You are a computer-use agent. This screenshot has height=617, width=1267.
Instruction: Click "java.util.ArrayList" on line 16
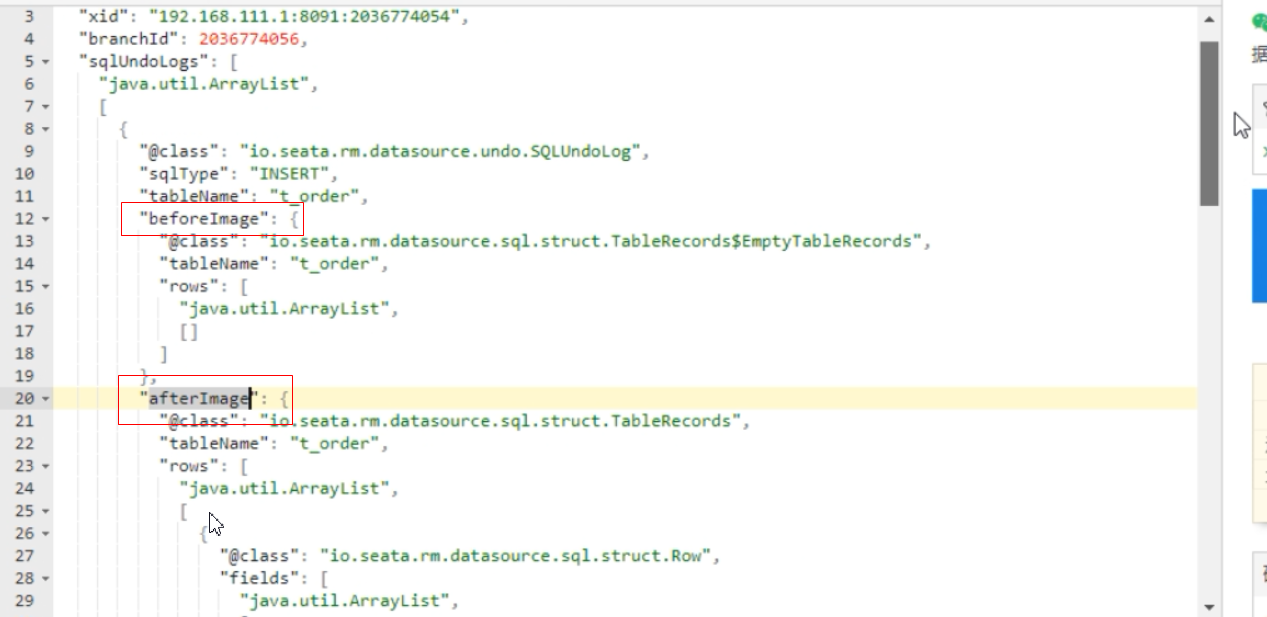click(284, 309)
